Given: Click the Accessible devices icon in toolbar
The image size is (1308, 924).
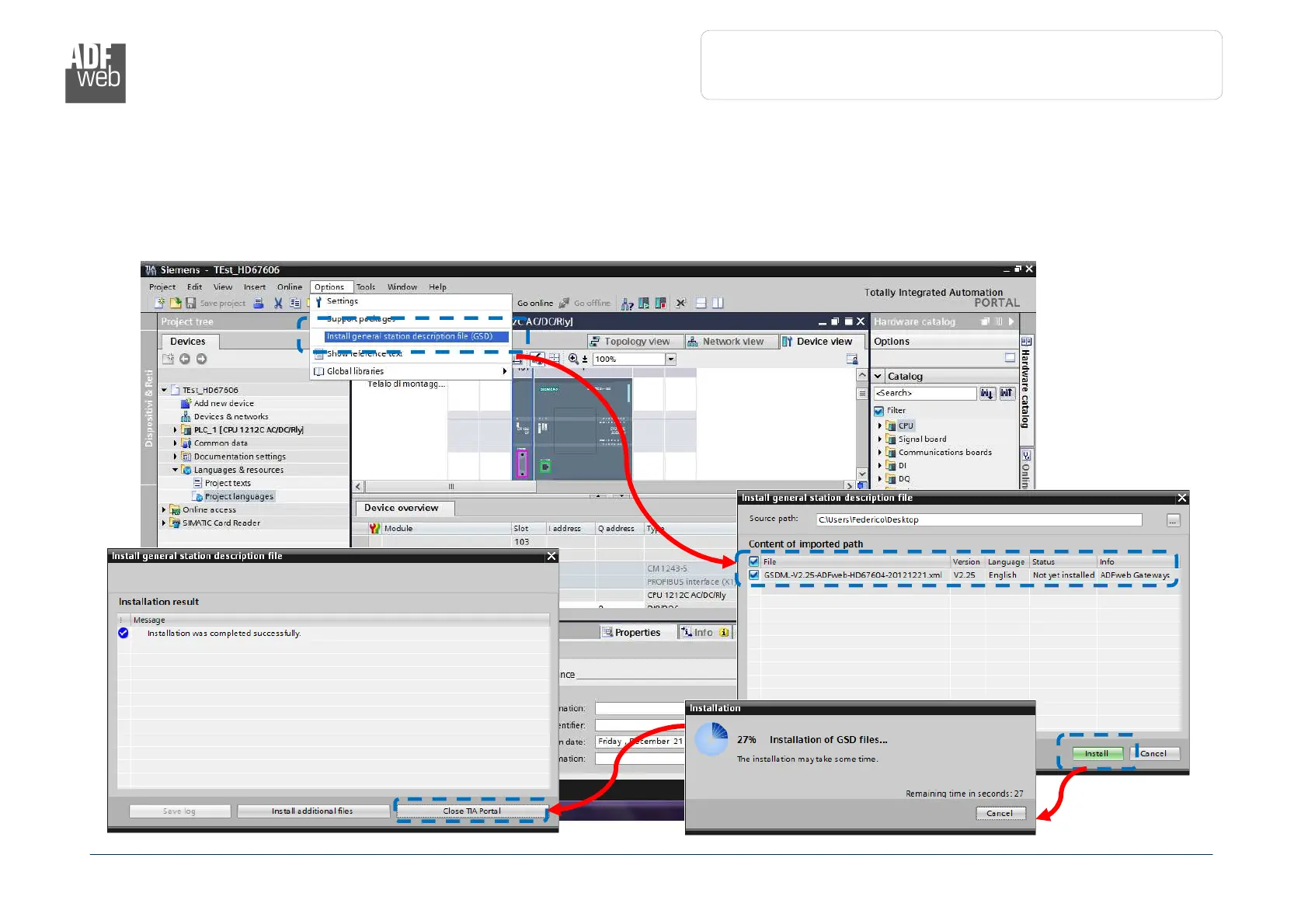Looking at the screenshot, I should pyautogui.click(x=628, y=304).
